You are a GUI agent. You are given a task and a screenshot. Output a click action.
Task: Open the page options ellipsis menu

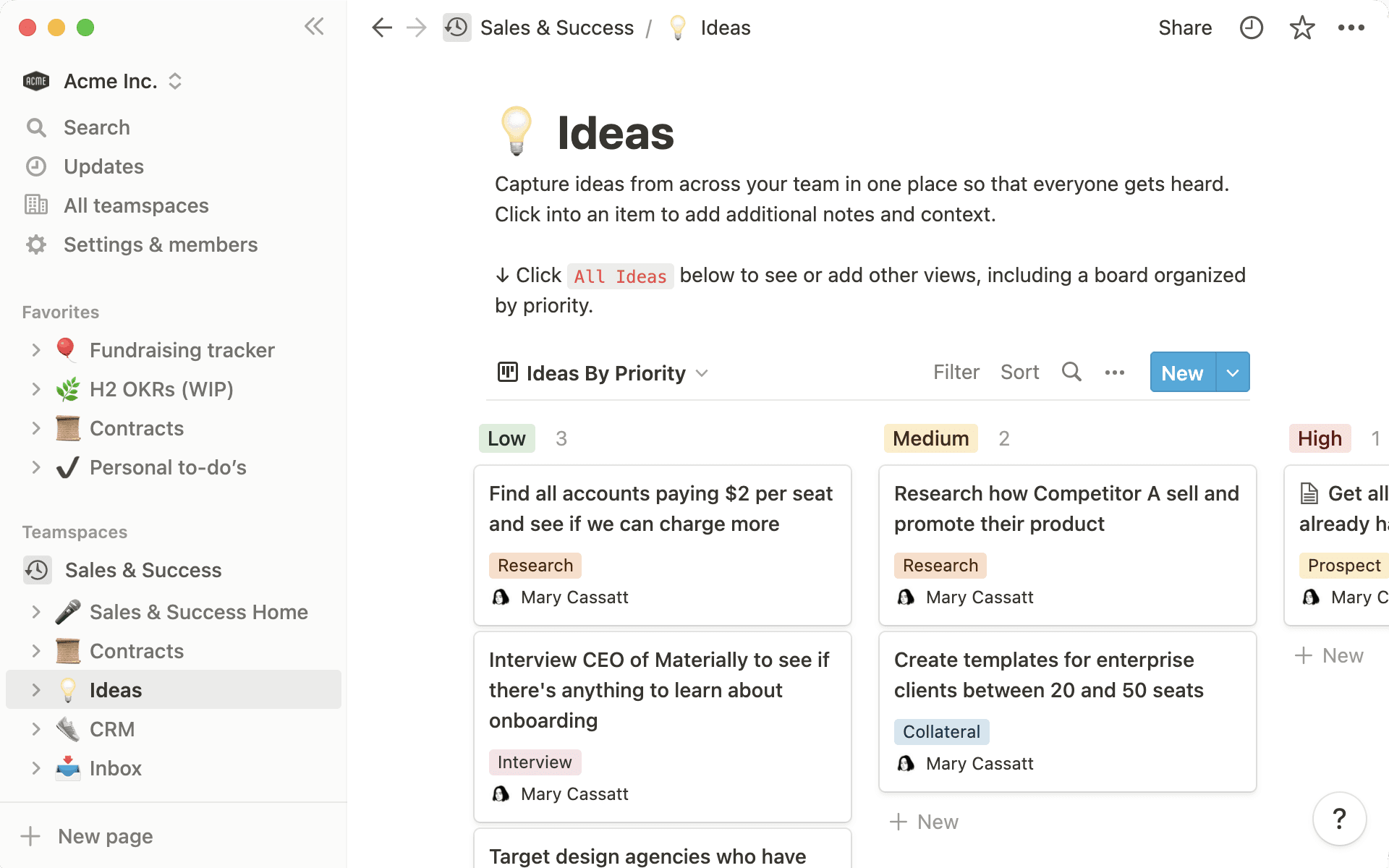click(1352, 27)
